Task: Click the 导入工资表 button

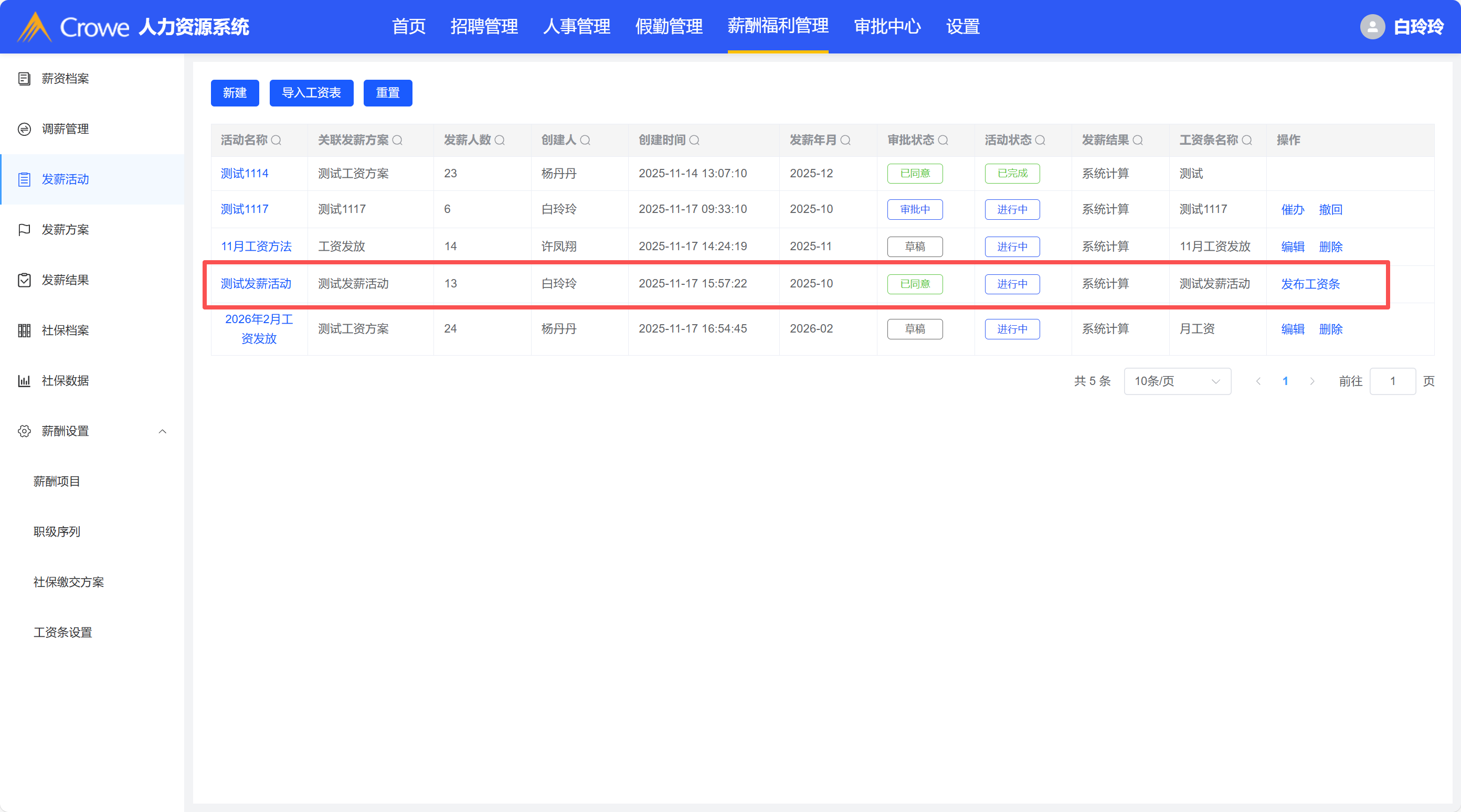Action: click(311, 93)
